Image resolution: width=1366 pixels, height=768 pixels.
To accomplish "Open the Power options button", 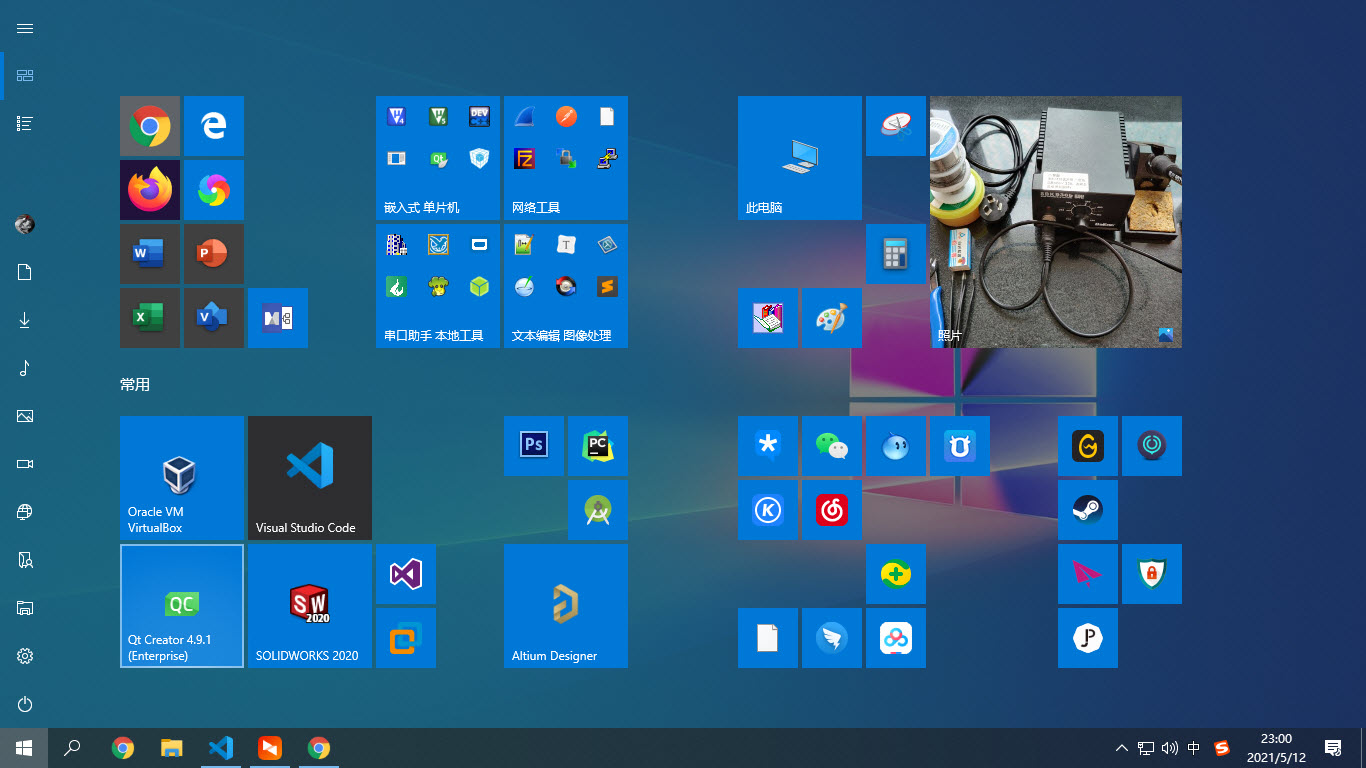I will 25,704.
